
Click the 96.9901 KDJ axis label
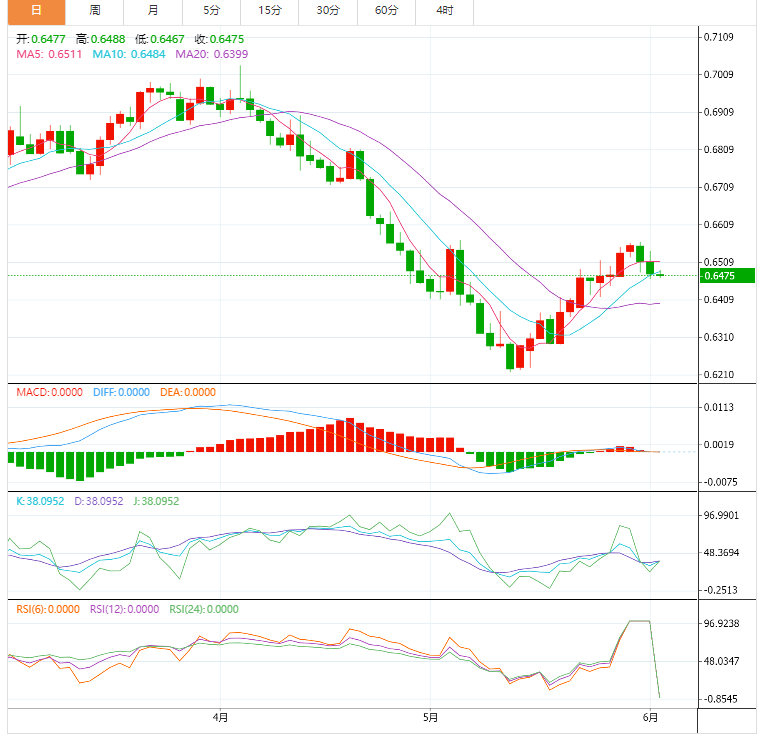(721, 515)
